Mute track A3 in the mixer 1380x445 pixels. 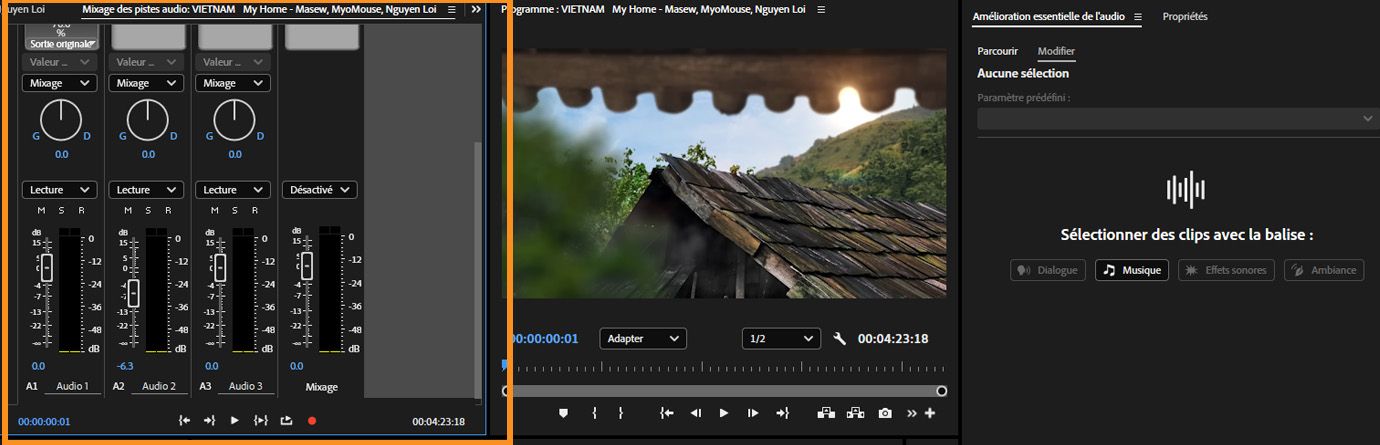pos(215,211)
